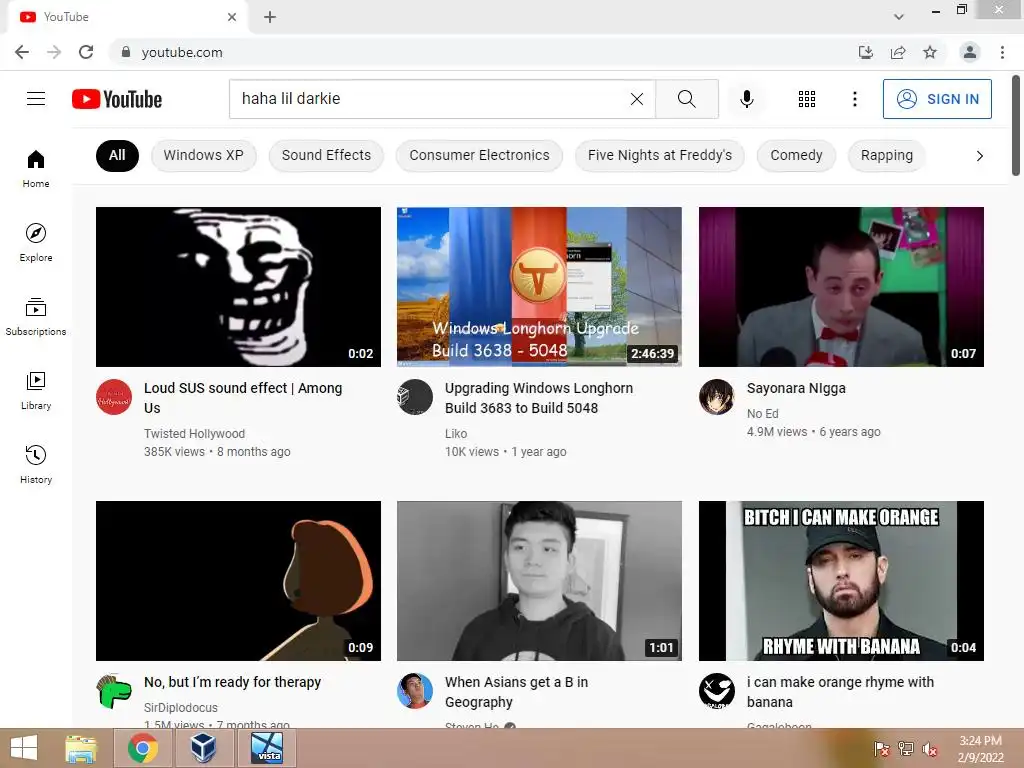This screenshot has width=1024, height=768.
Task: Click the page vertical scrollbar
Action: [1016, 125]
